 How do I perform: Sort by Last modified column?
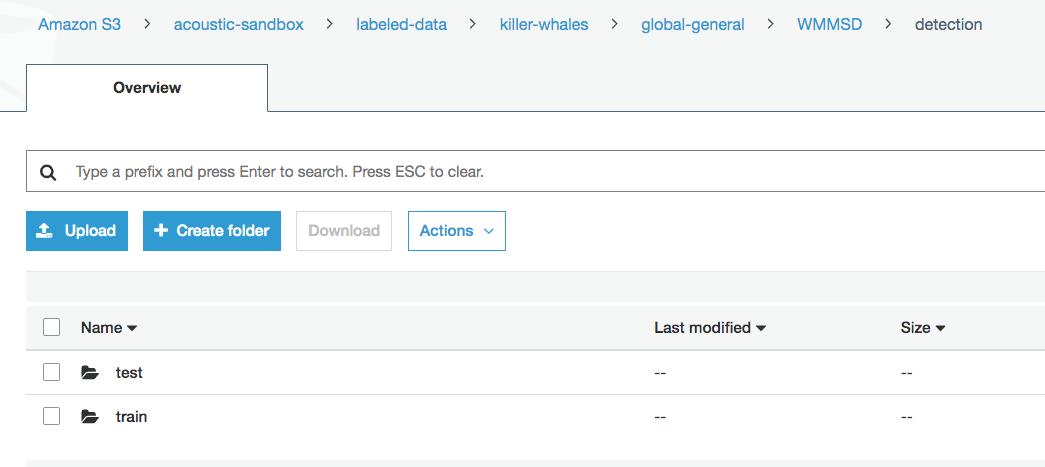[x=710, y=328]
